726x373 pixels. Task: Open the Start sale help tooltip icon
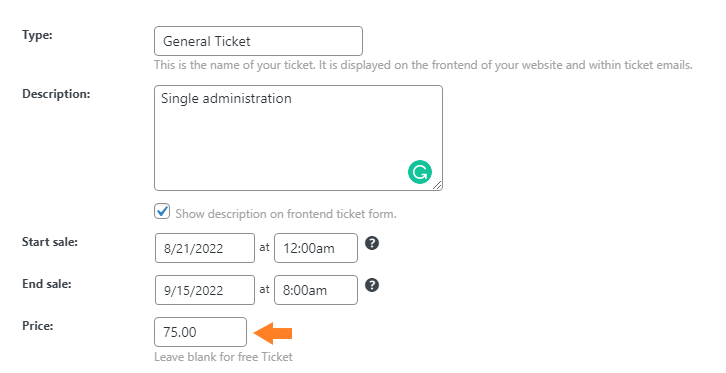(x=372, y=243)
